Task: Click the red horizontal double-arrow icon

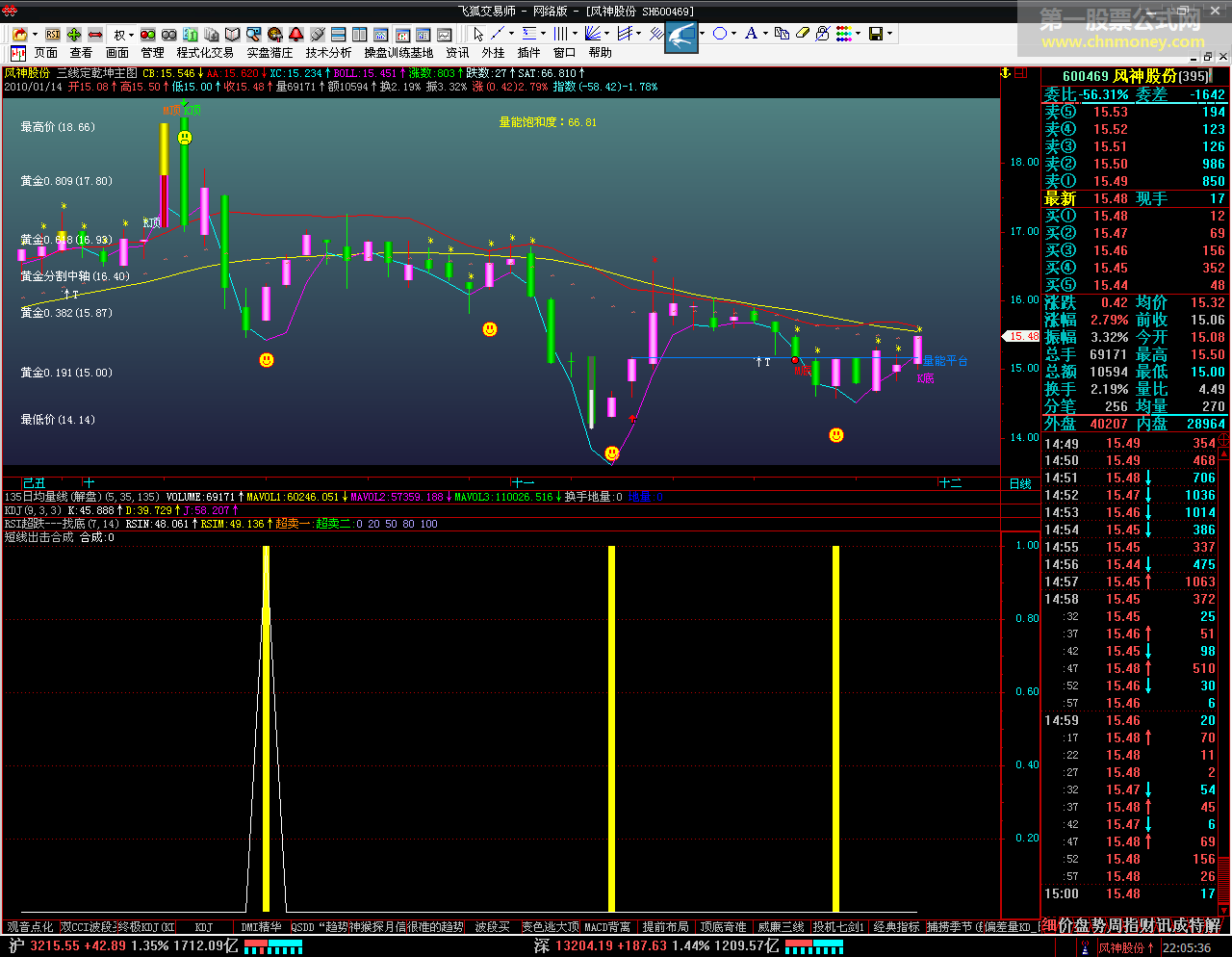Action: [x=95, y=34]
